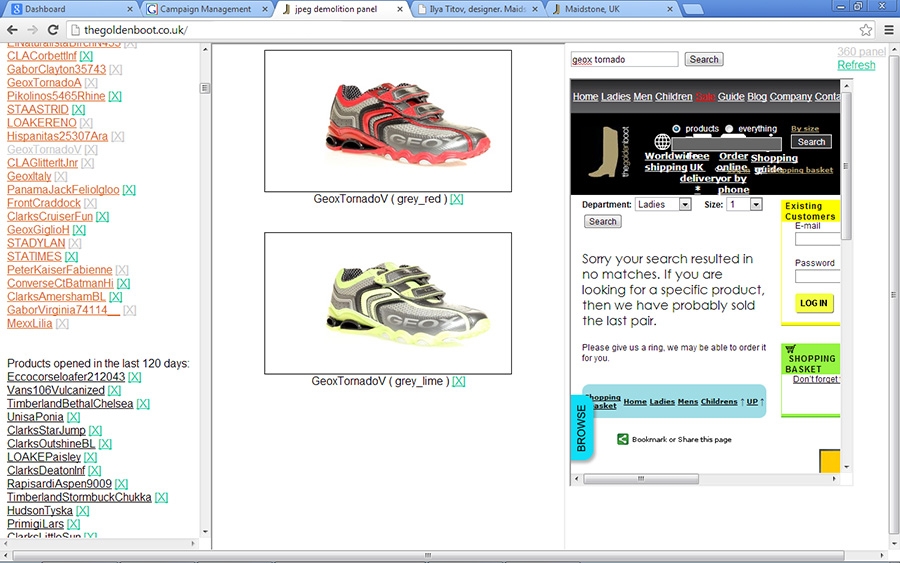Open the Size dropdown
The width and height of the screenshot is (900, 563).
(744, 204)
